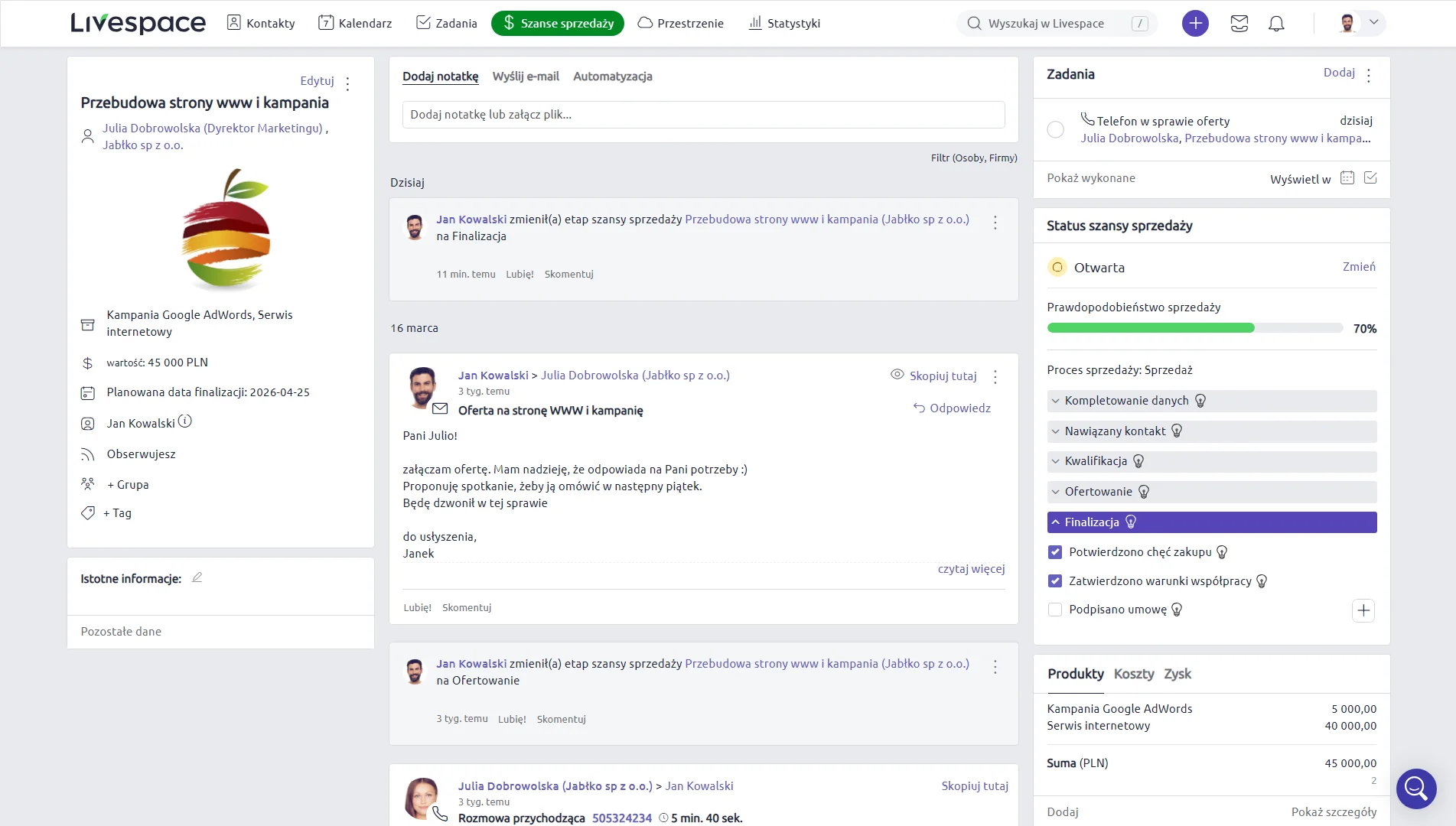
Task: Open the Szanse sprzedaży dollar icon
Action: [x=507, y=23]
